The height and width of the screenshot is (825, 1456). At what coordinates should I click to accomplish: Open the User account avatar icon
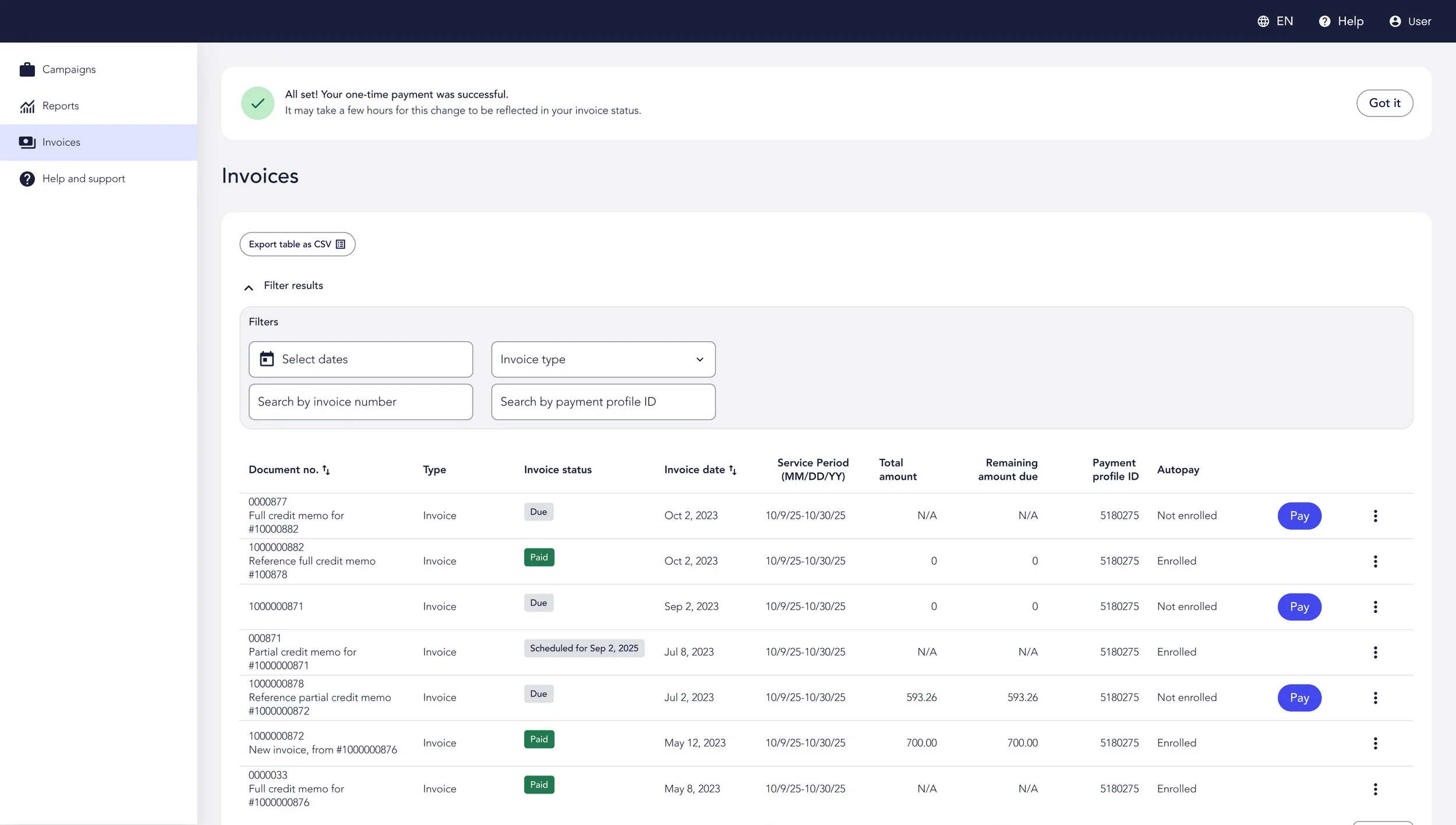tap(1395, 22)
